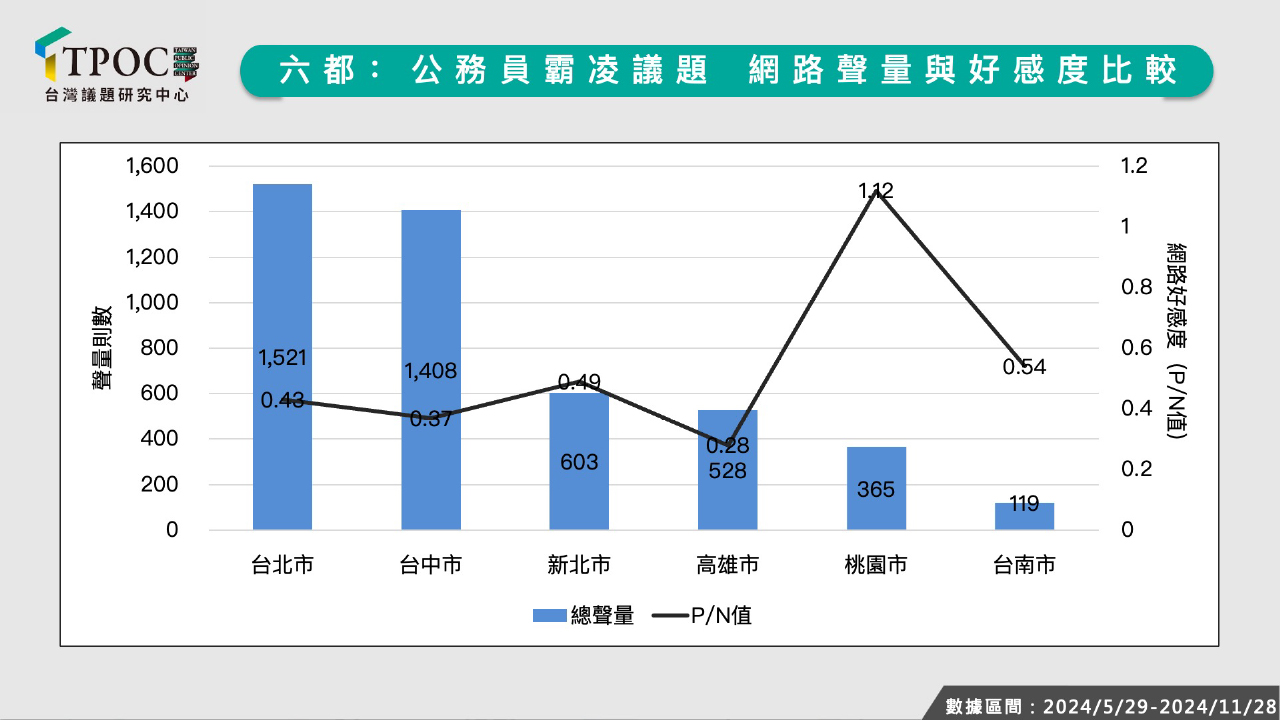Click the 高雄市 bar showing 528
Image resolution: width=1280 pixels, height=720 pixels.
coord(727,495)
